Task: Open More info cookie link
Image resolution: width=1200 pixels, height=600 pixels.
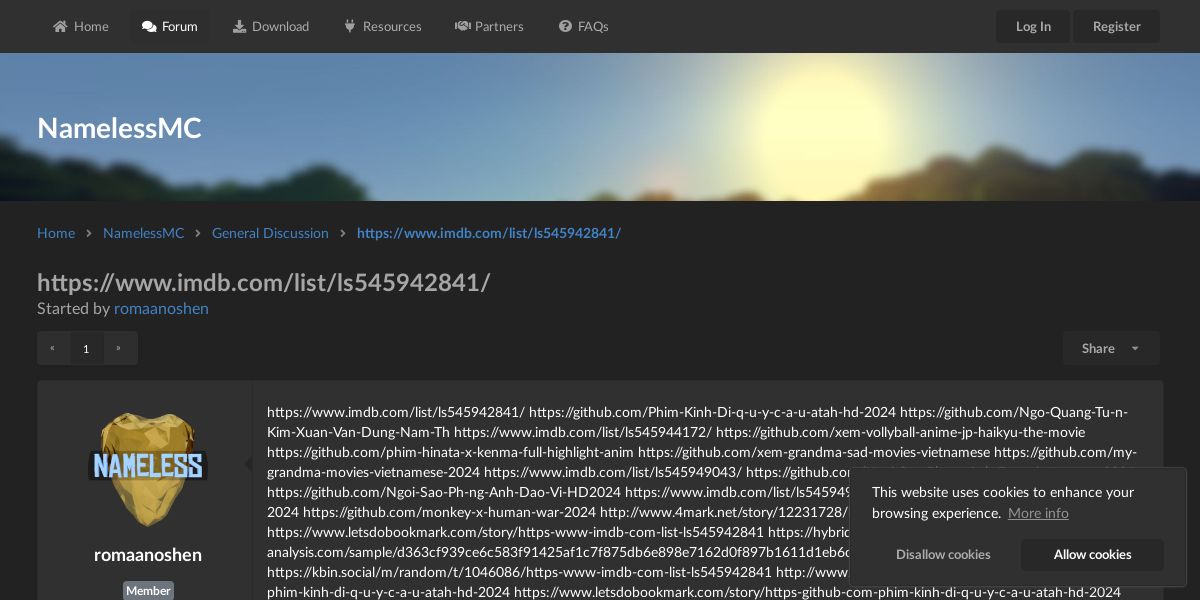Action: pyautogui.click(x=1038, y=513)
